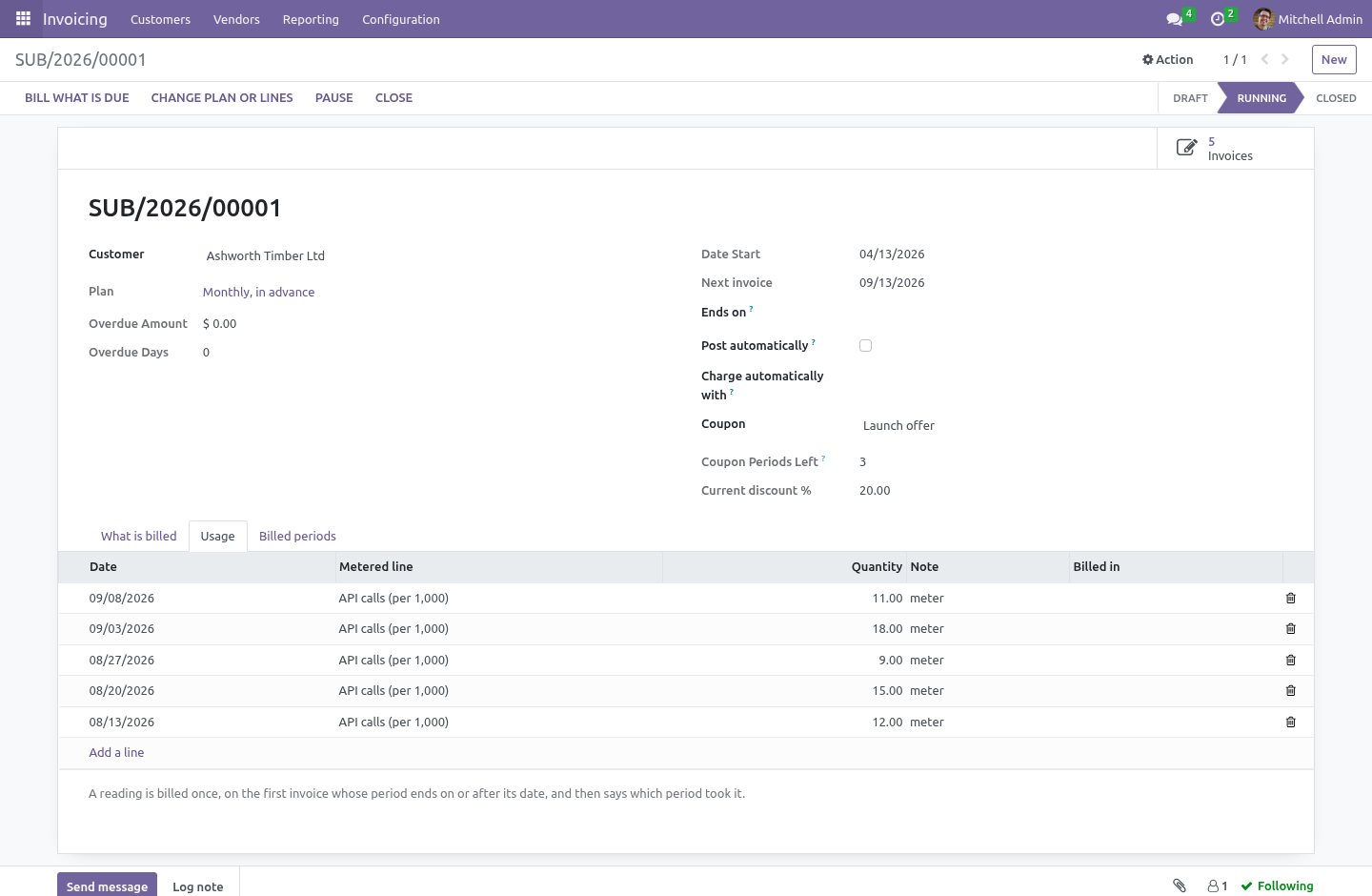Open the activities clock icon
The image size is (1372, 896).
(1217, 19)
